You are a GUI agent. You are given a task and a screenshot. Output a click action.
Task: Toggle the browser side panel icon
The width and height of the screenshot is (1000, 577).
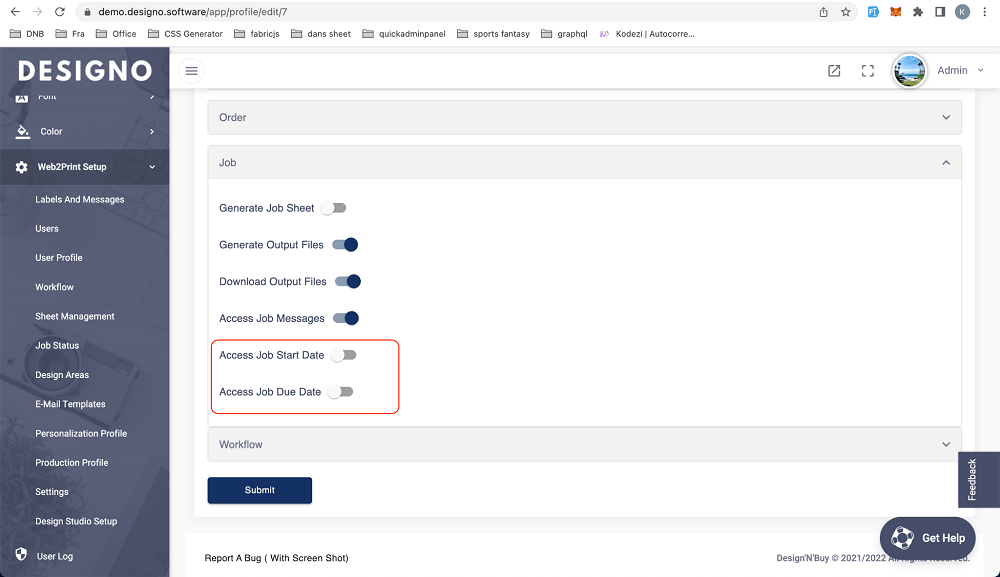coord(940,11)
